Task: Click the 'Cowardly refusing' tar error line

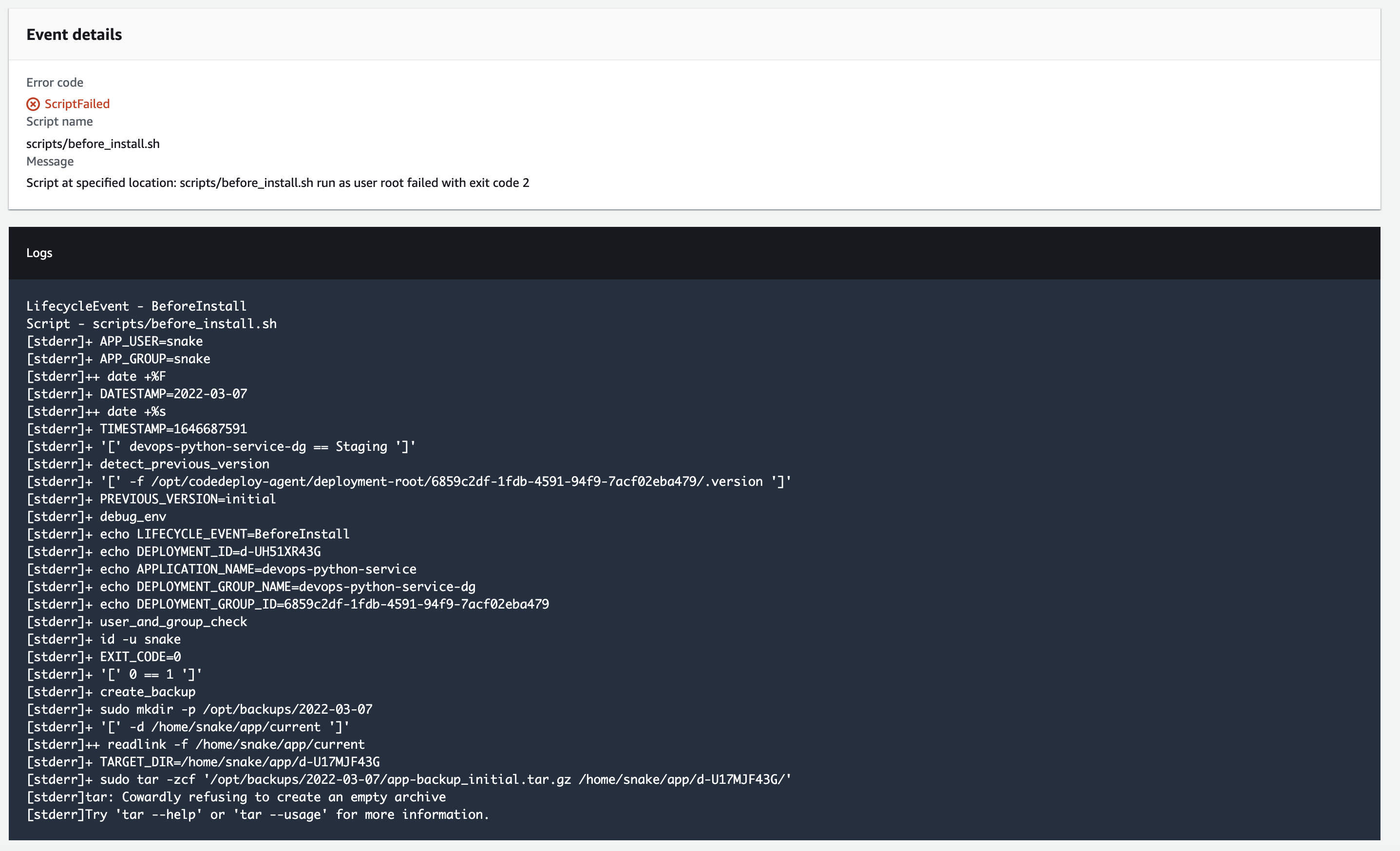Action: (x=236, y=797)
